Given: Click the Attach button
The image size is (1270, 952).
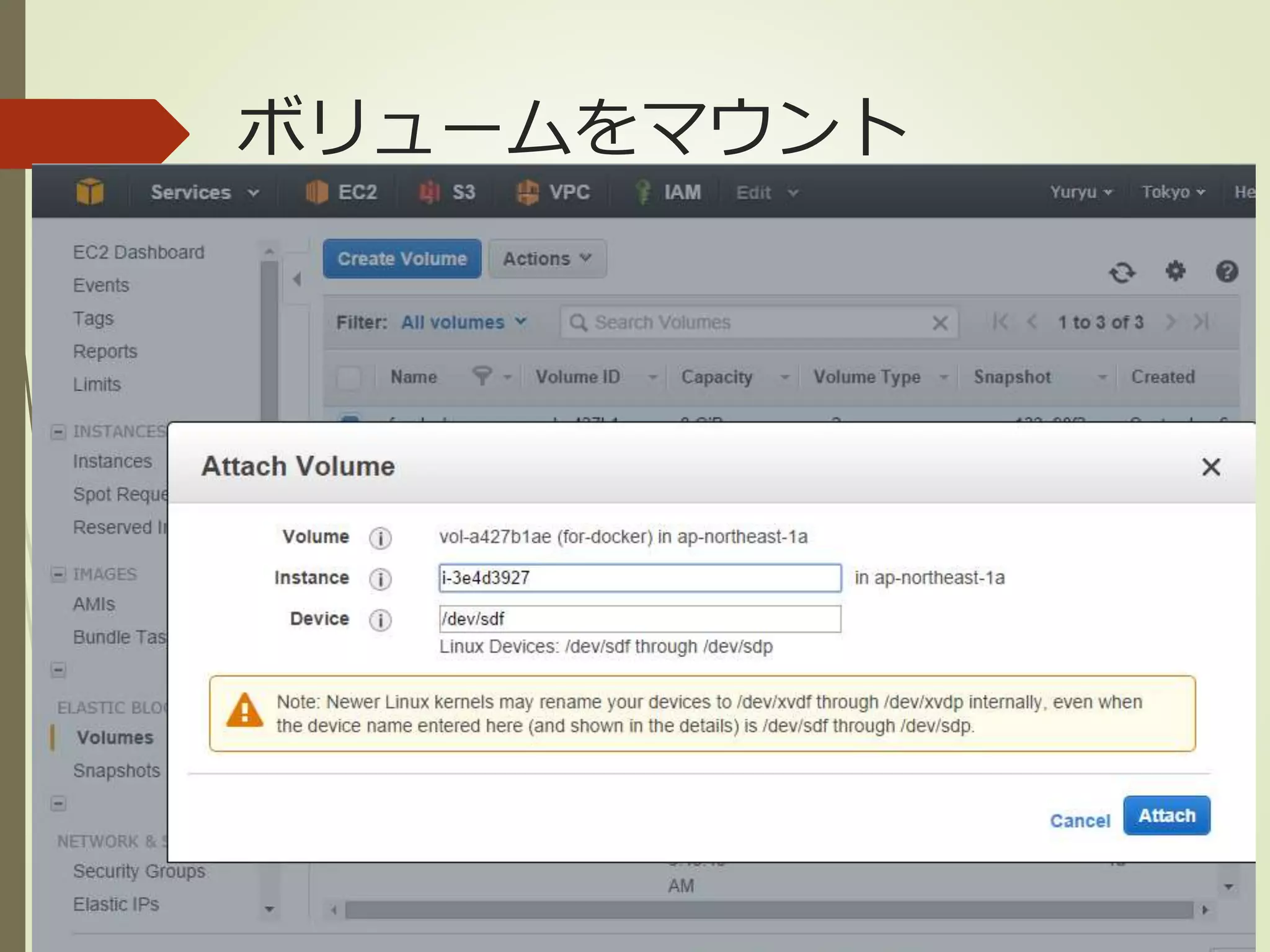Looking at the screenshot, I should (x=1166, y=816).
